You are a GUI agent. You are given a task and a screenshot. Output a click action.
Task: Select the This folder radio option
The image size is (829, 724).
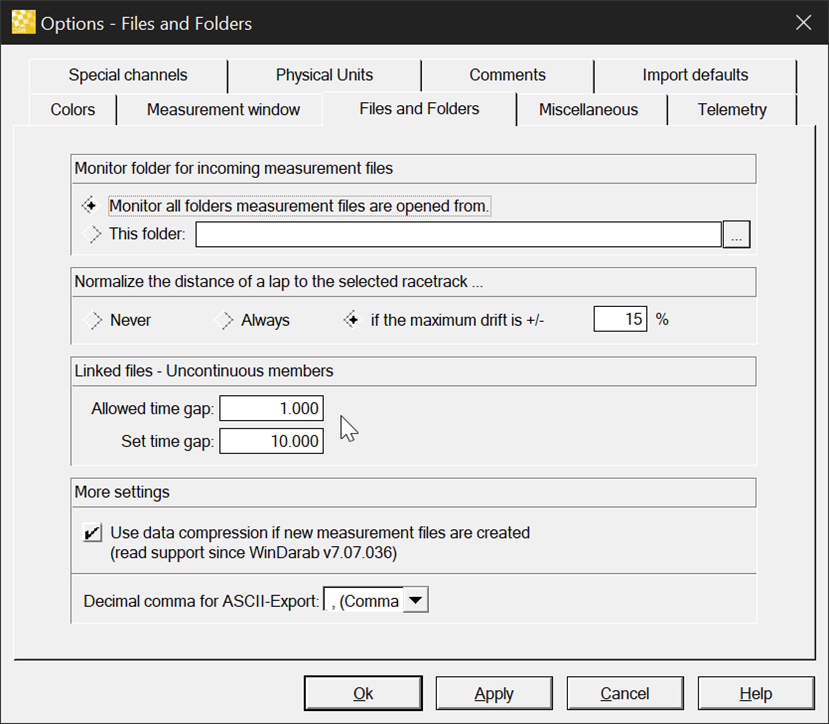[x=95, y=235]
